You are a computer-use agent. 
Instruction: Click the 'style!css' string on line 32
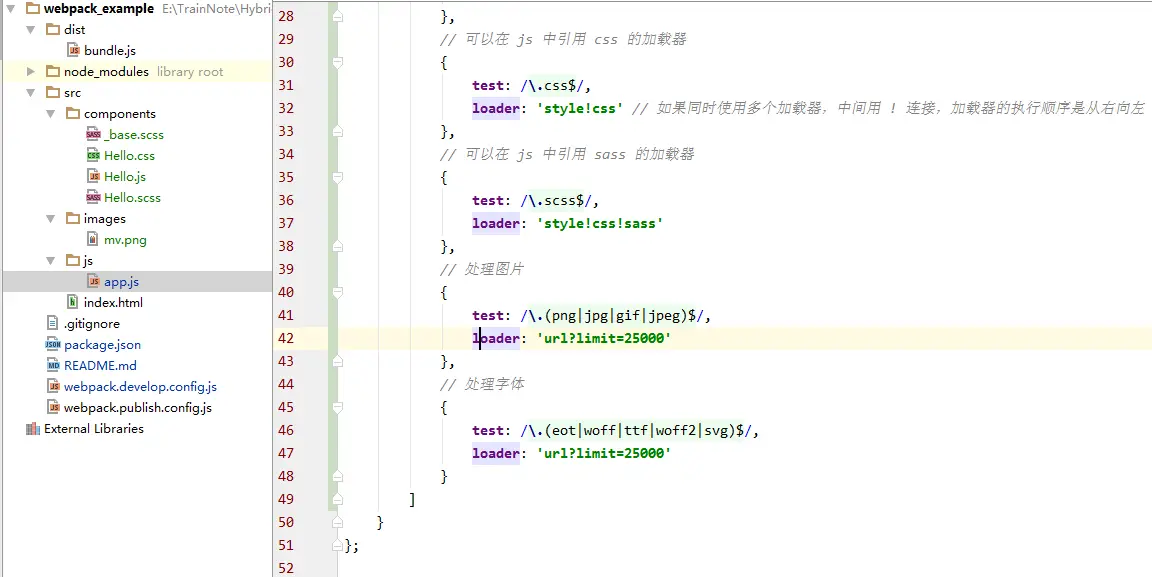(x=580, y=109)
